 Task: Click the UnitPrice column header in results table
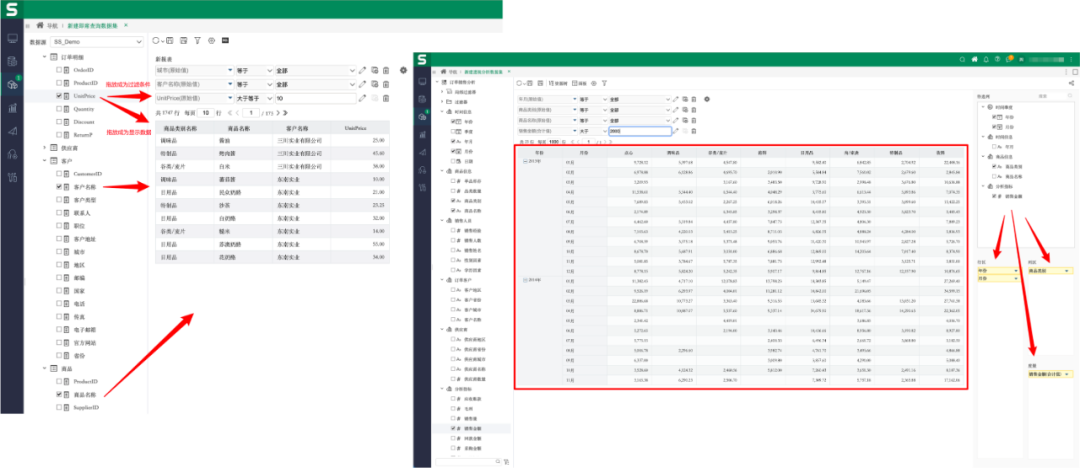point(361,128)
